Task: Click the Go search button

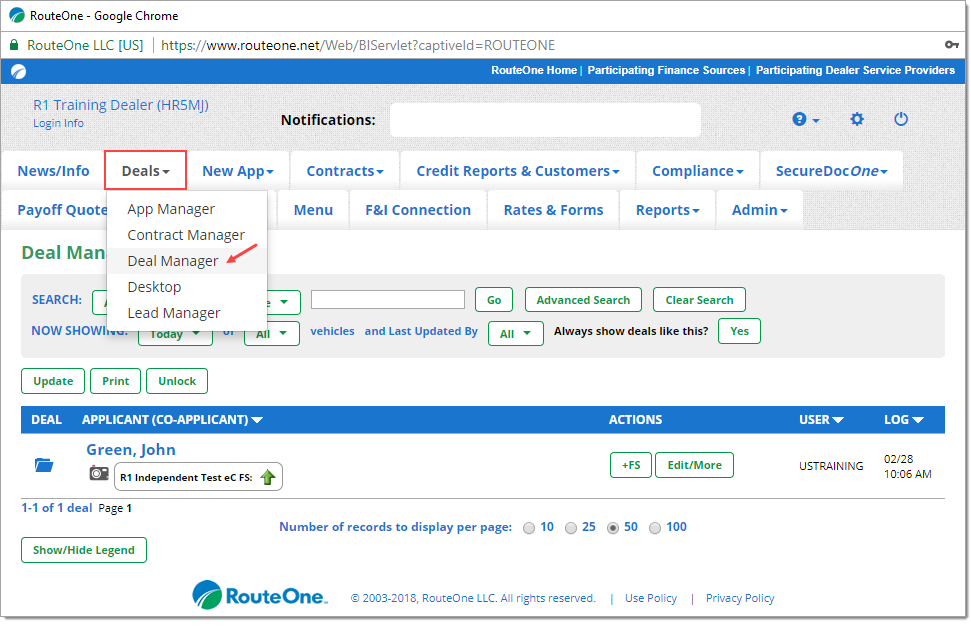Action: point(494,300)
